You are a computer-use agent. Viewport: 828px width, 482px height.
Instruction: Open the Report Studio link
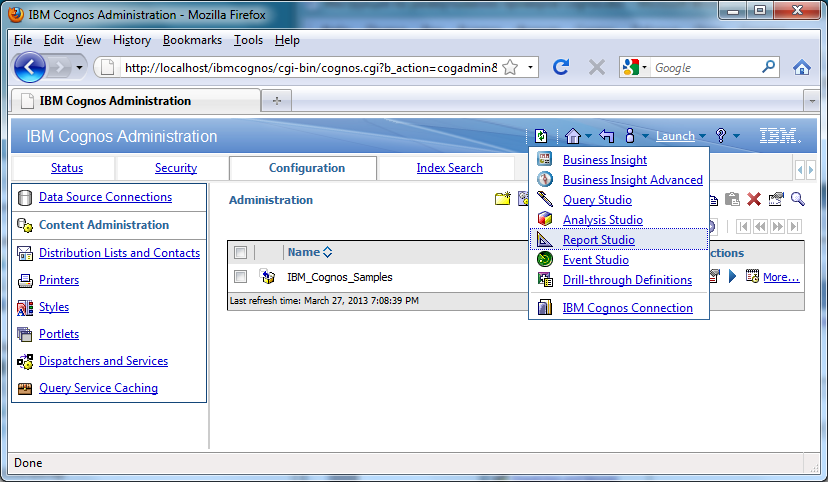point(599,240)
